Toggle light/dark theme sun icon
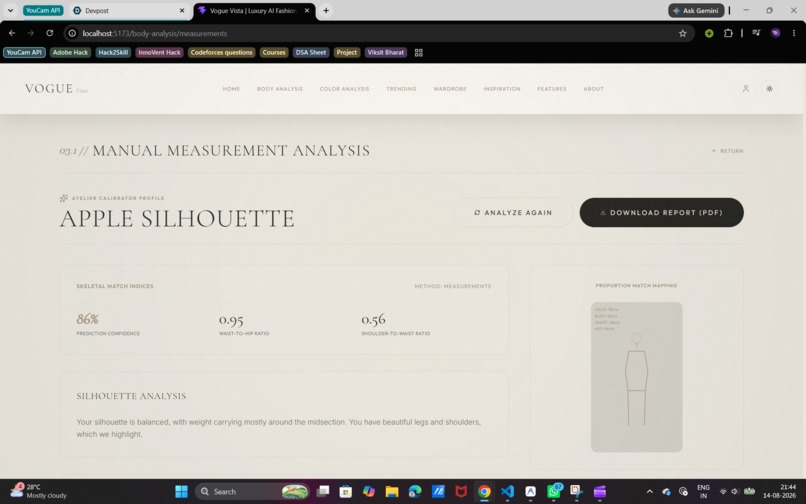806x504 pixels. click(769, 88)
